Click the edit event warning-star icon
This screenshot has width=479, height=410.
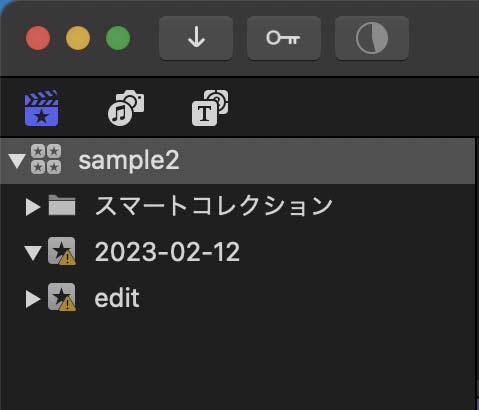coord(62,297)
